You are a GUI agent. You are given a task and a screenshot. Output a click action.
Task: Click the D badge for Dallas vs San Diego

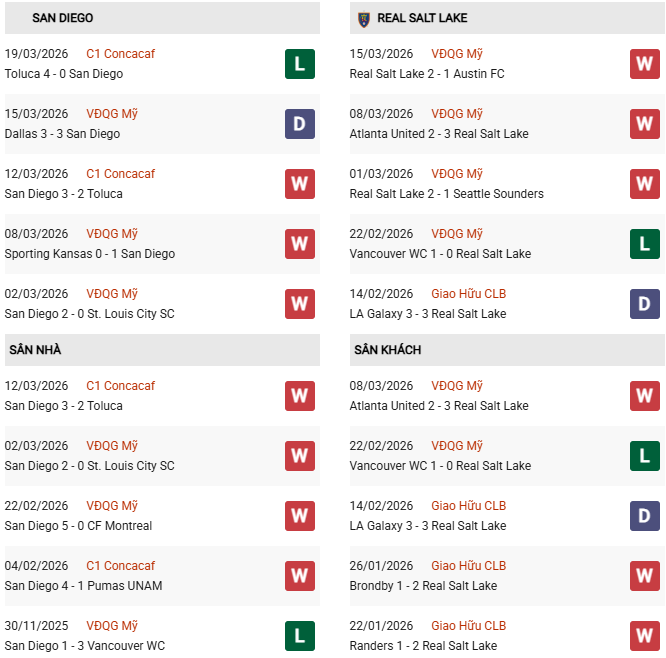tap(300, 124)
